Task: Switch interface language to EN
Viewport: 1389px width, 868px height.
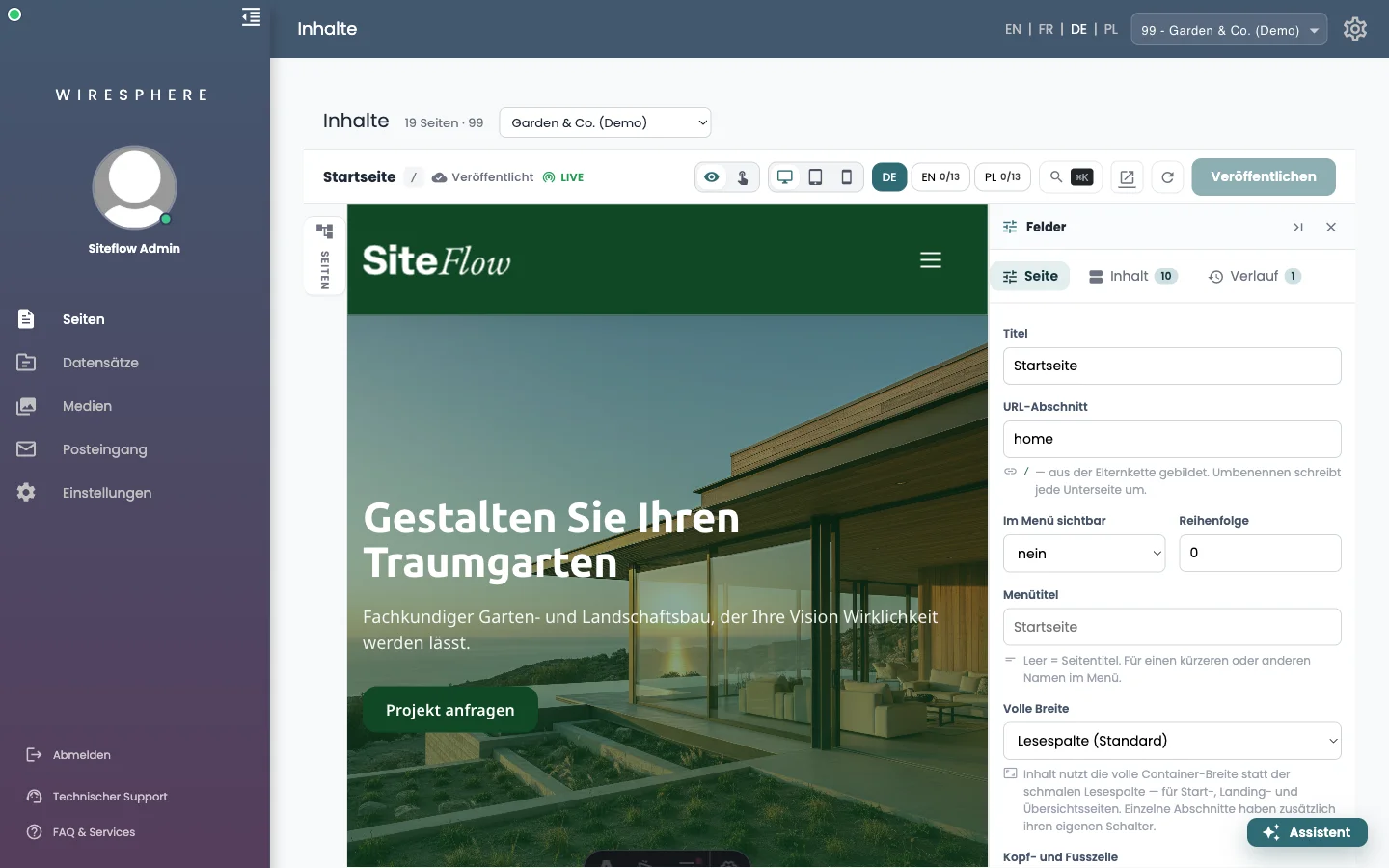Action: [1013, 30]
